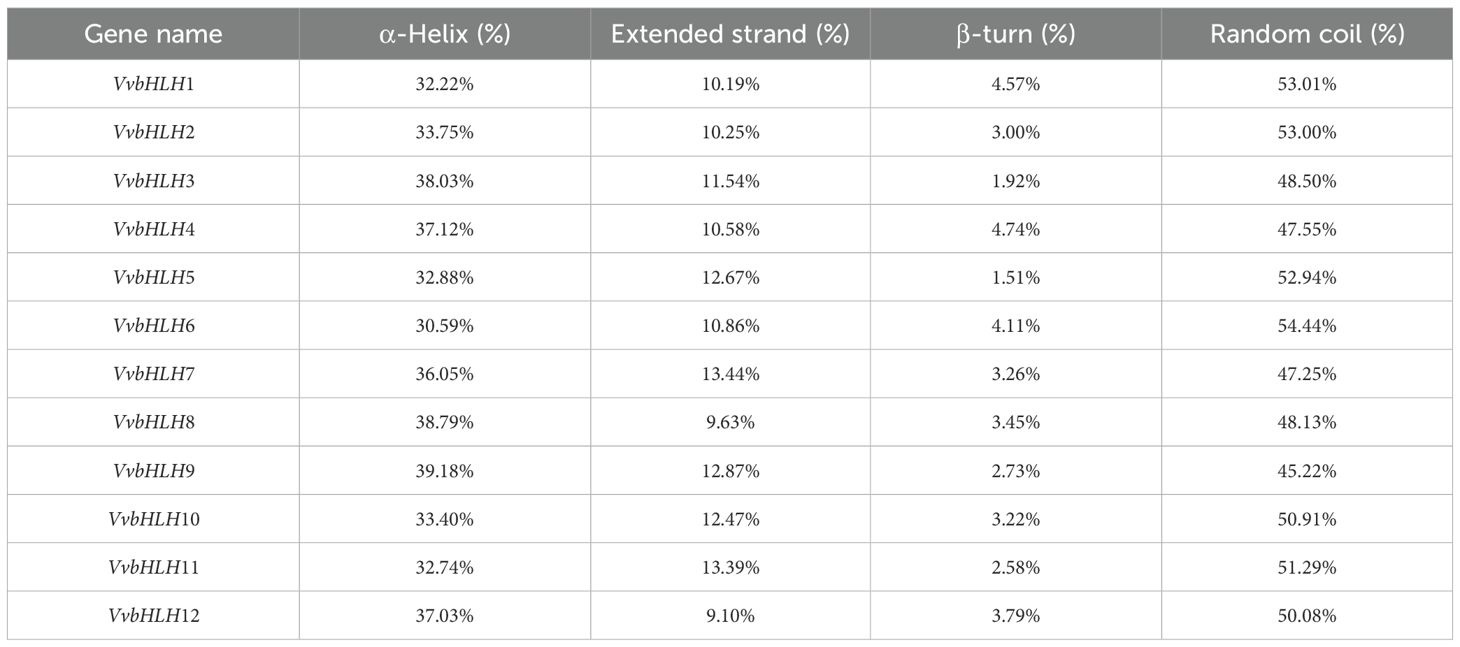
Task: Select the VvbHLH3 gene name cell
Action: tap(153, 181)
